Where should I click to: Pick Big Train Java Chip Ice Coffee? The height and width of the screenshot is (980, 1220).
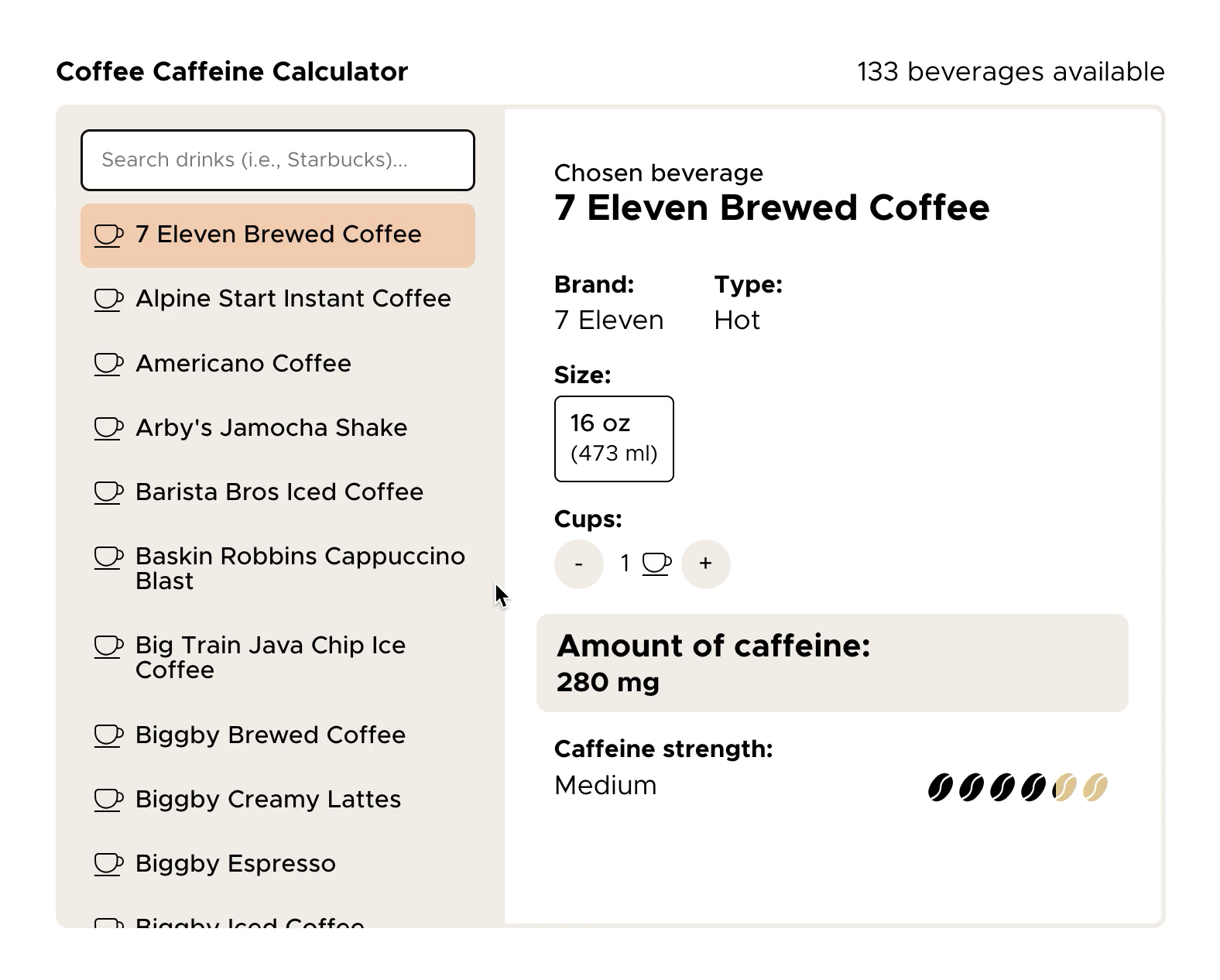(x=270, y=657)
